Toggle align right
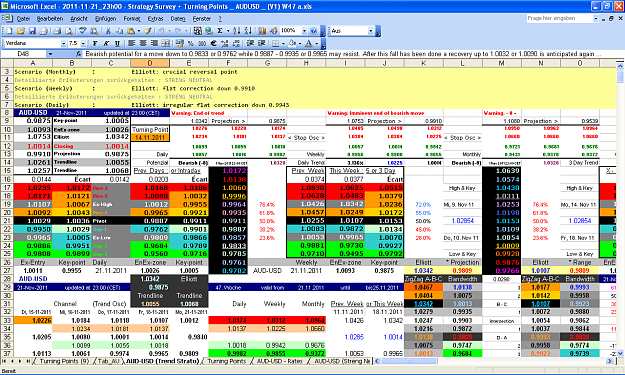Screen dimensions: 625x375 [x=154, y=43]
